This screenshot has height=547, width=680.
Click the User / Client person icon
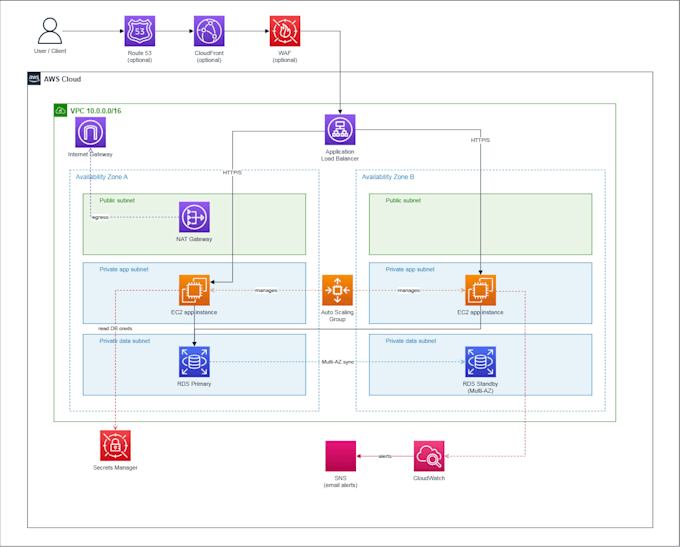click(50, 31)
